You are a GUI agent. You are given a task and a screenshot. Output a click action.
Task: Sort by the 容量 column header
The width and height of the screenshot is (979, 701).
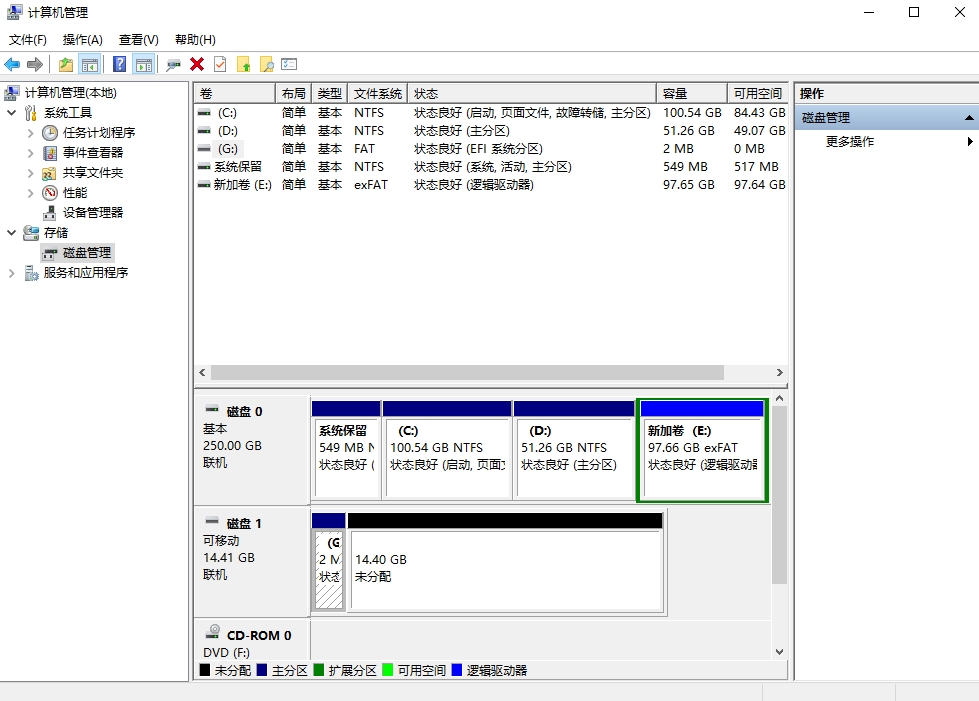[x=692, y=94]
